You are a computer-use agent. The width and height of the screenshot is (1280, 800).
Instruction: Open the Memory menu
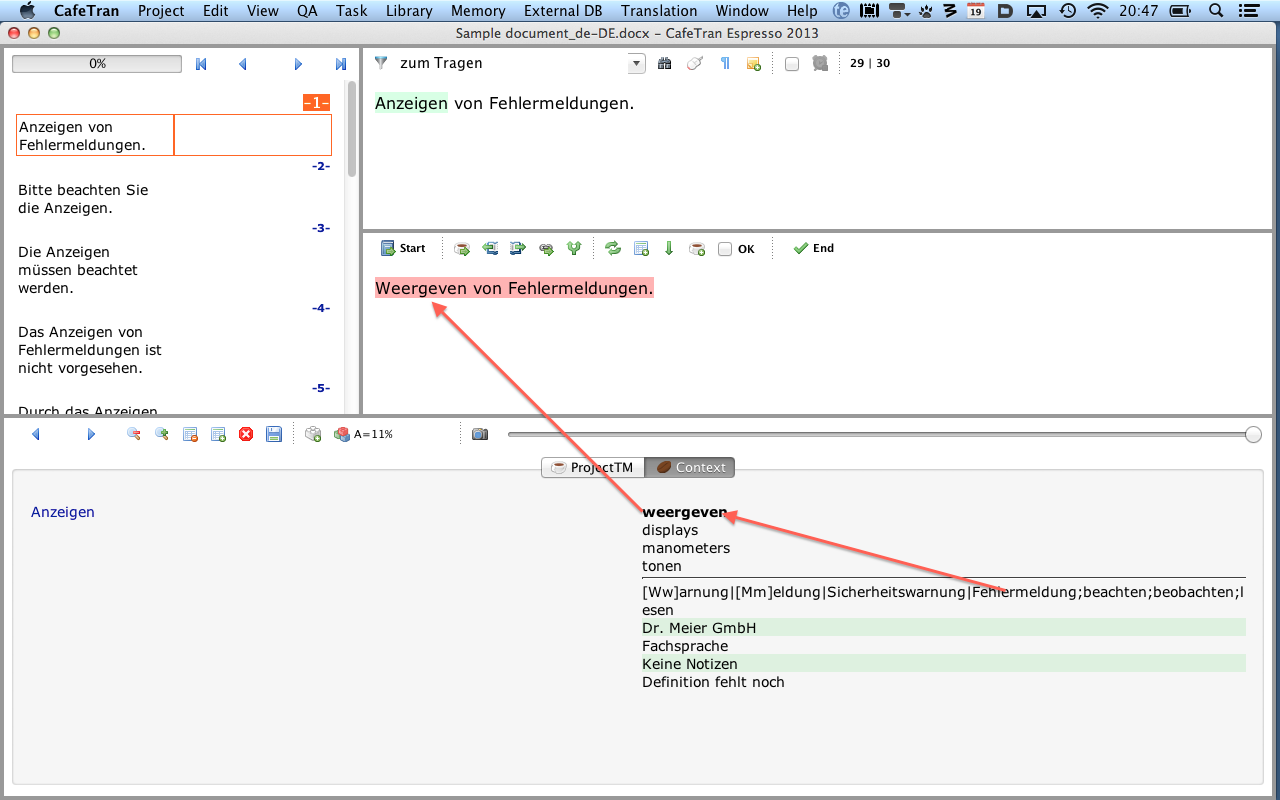tap(477, 11)
